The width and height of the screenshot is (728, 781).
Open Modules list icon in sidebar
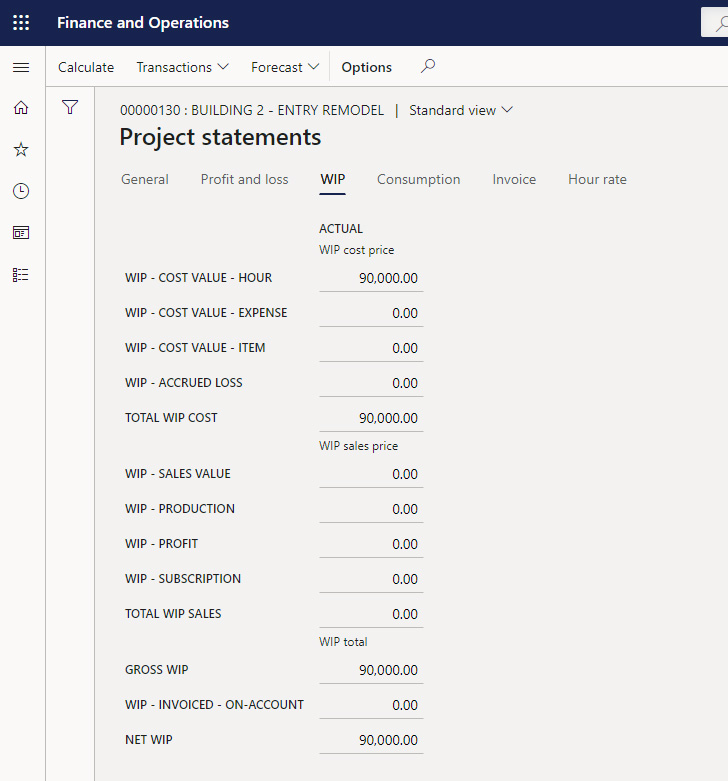21,274
